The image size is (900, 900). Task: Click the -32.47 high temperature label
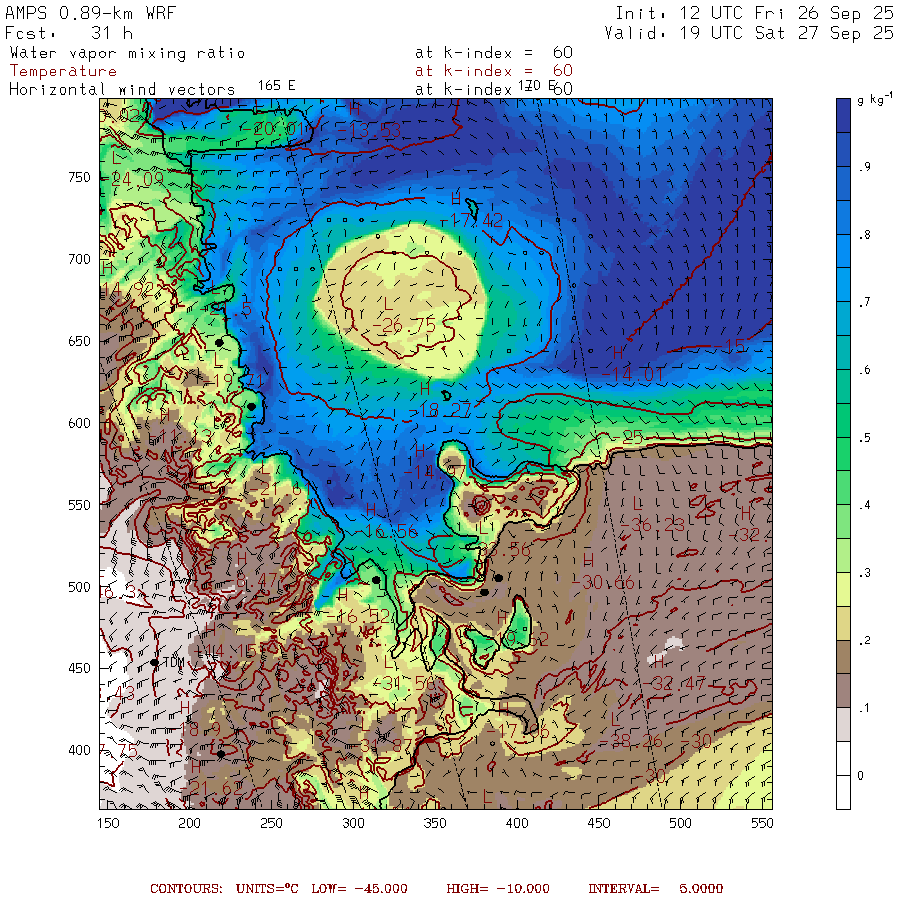[x=678, y=682]
